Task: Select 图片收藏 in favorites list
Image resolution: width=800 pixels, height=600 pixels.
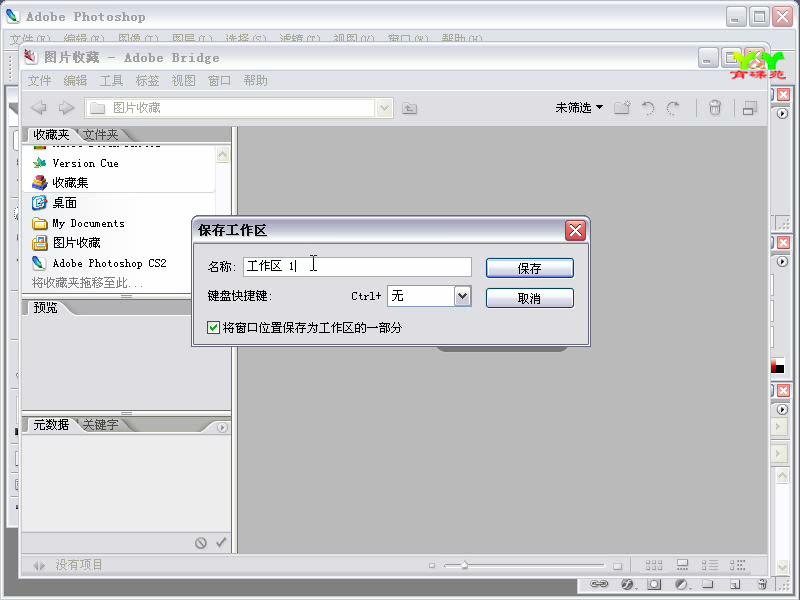Action: click(x=66, y=243)
